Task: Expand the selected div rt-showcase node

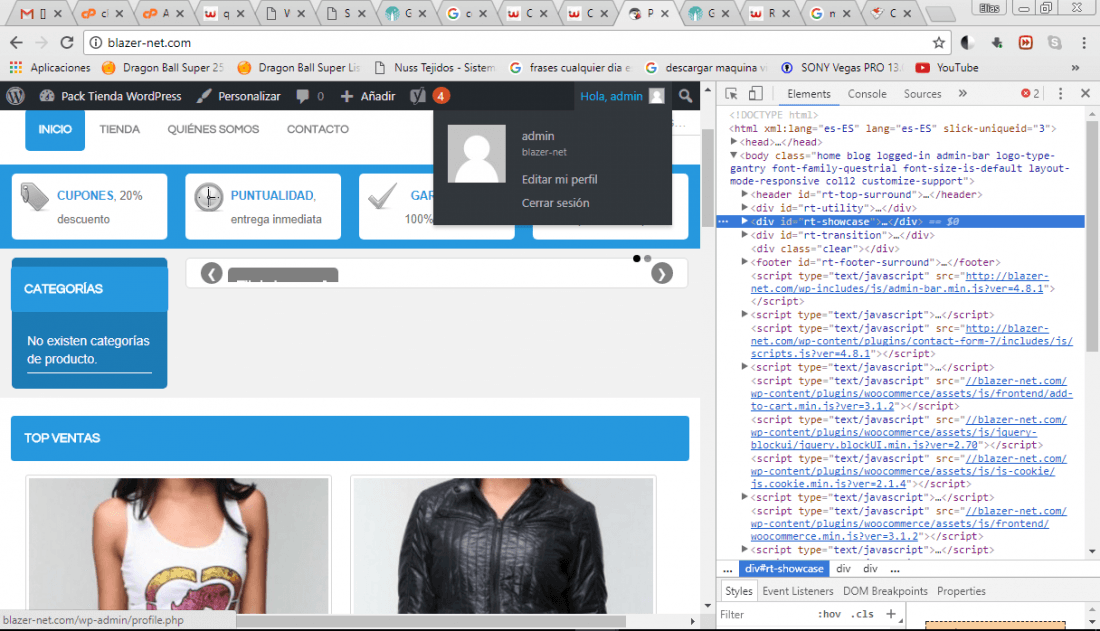Action: [x=745, y=221]
